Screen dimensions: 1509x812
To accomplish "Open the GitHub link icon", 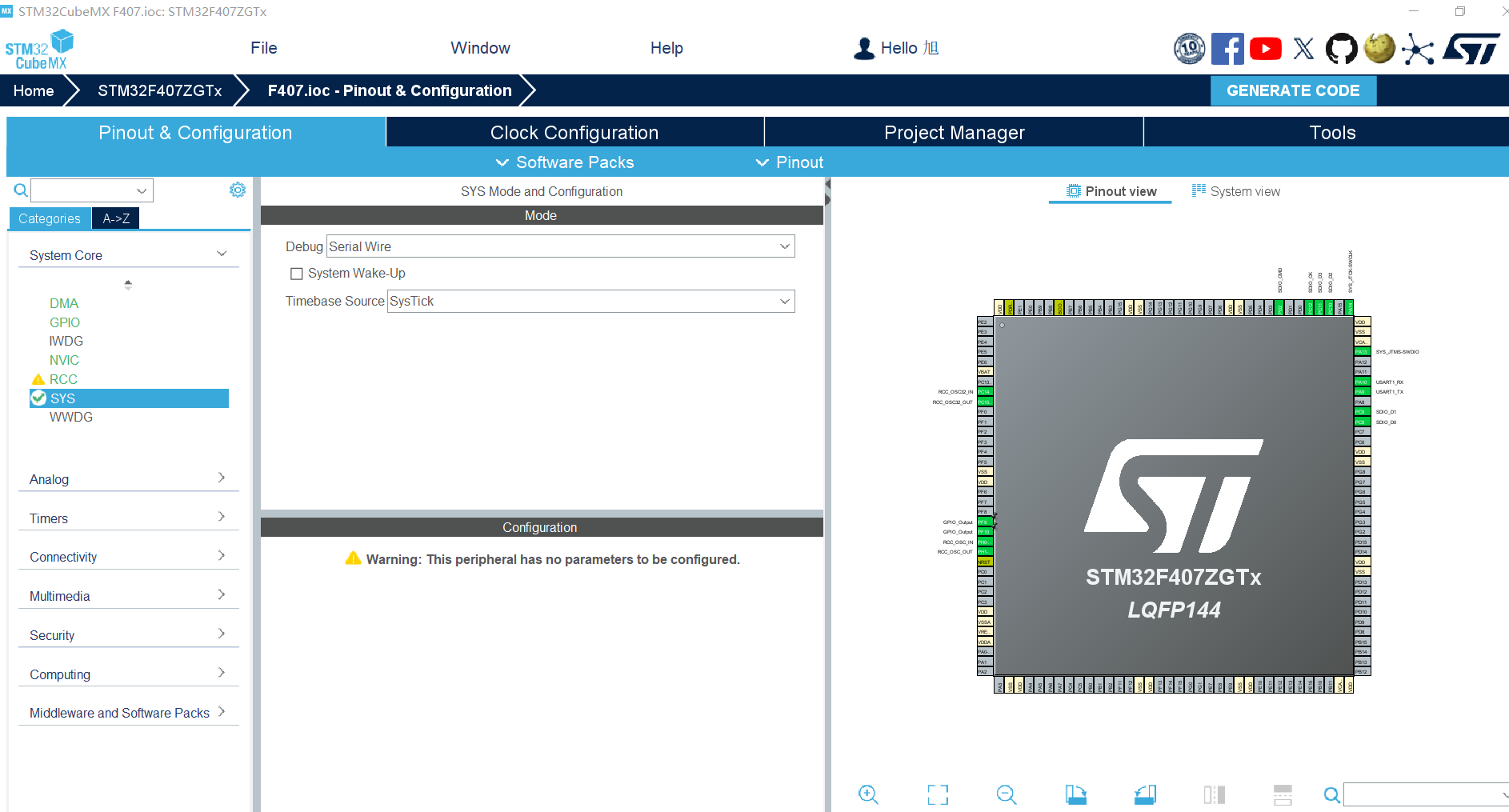I will pyautogui.click(x=1341, y=48).
